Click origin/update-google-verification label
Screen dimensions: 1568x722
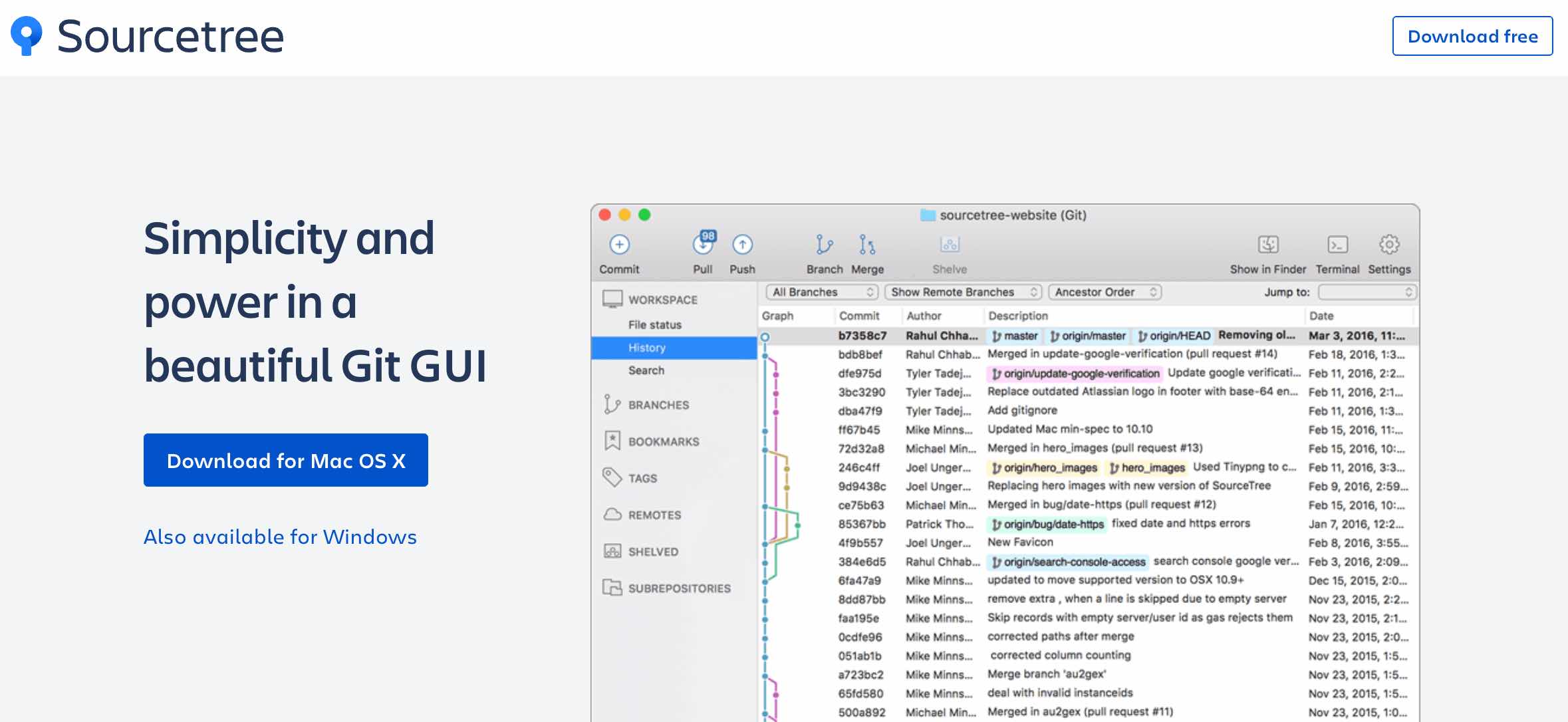click(x=1075, y=374)
